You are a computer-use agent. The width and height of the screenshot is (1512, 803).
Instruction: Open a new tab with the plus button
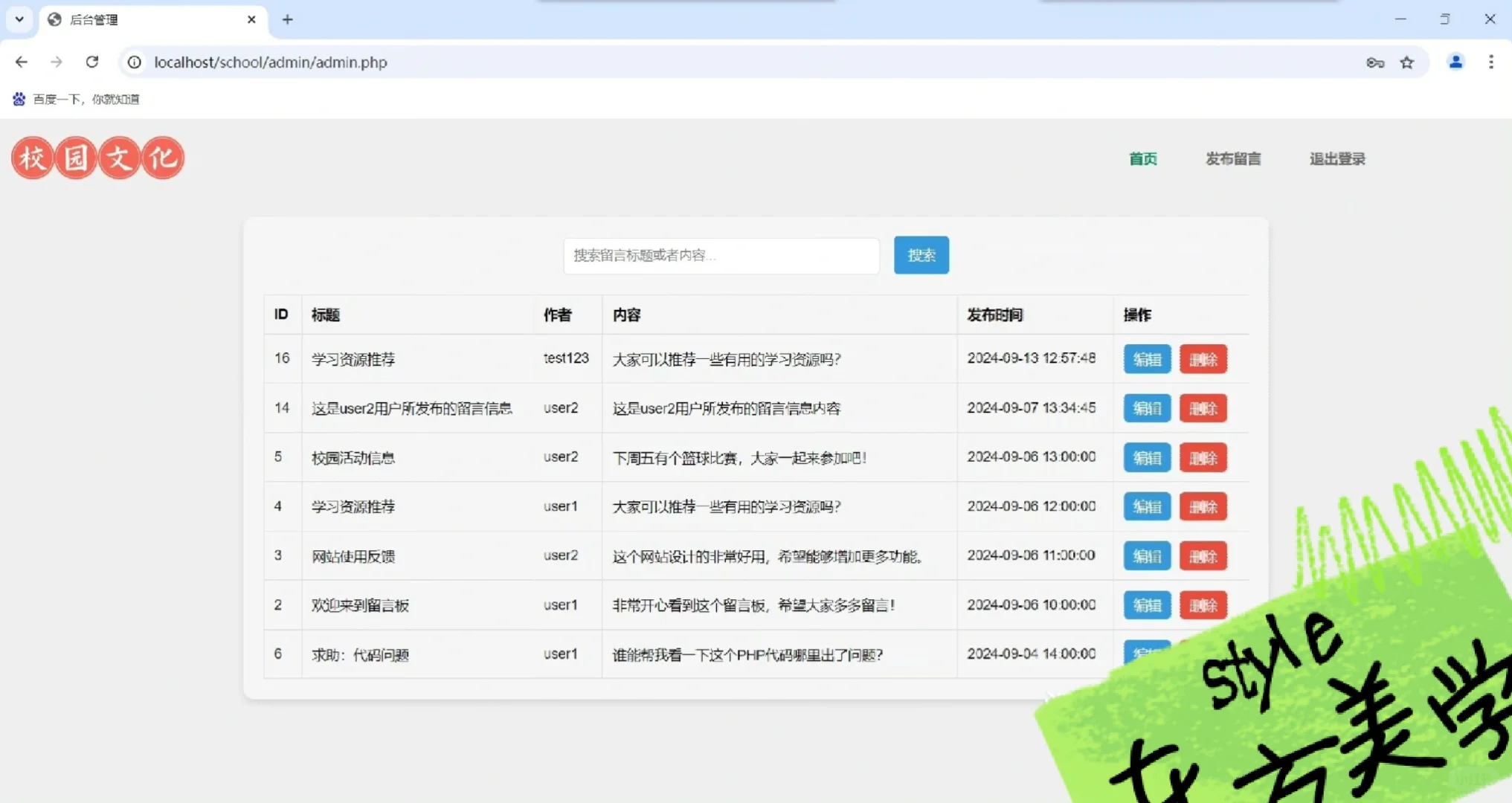click(x=287, y=19)
